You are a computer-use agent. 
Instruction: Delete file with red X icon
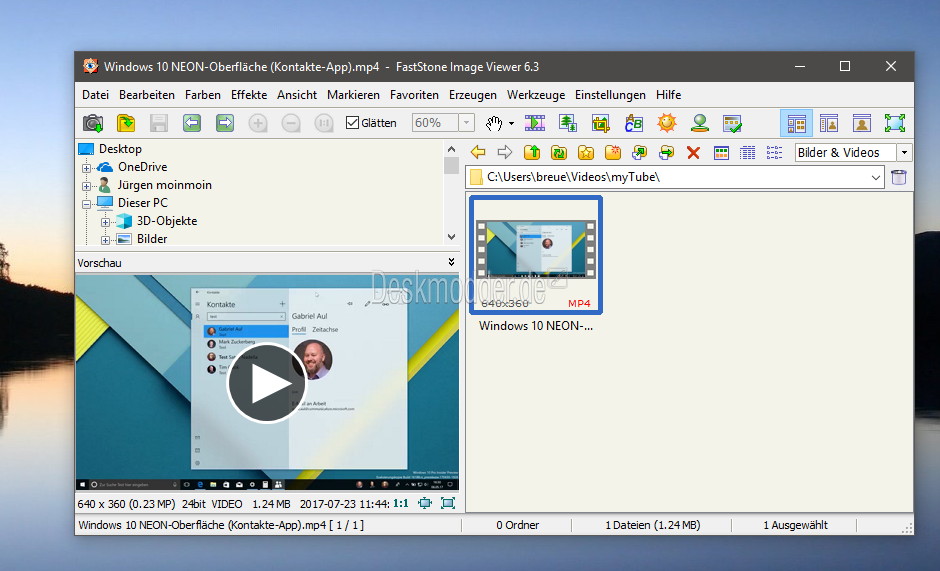click(x=694, y=152)
